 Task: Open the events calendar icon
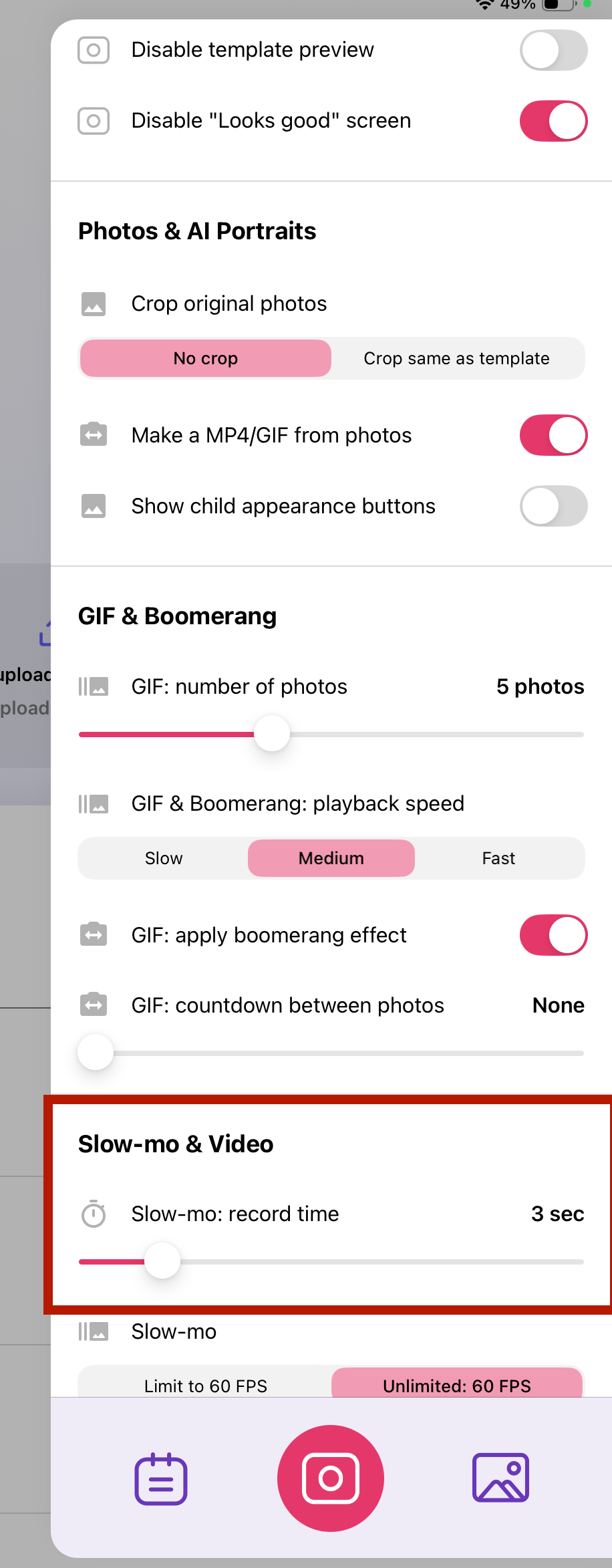161,1478
